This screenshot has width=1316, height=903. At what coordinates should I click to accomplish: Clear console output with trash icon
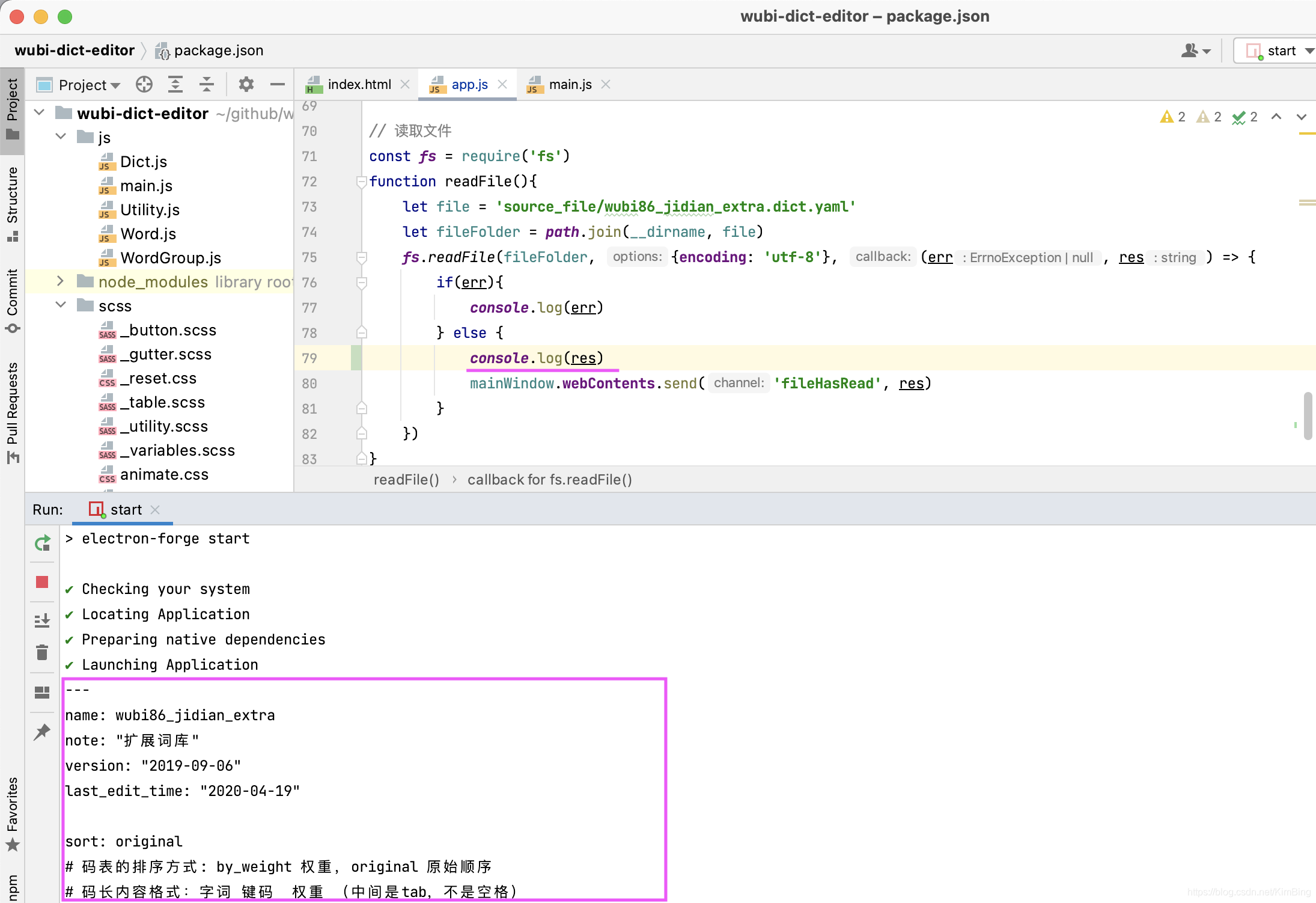tap(42, 653)
